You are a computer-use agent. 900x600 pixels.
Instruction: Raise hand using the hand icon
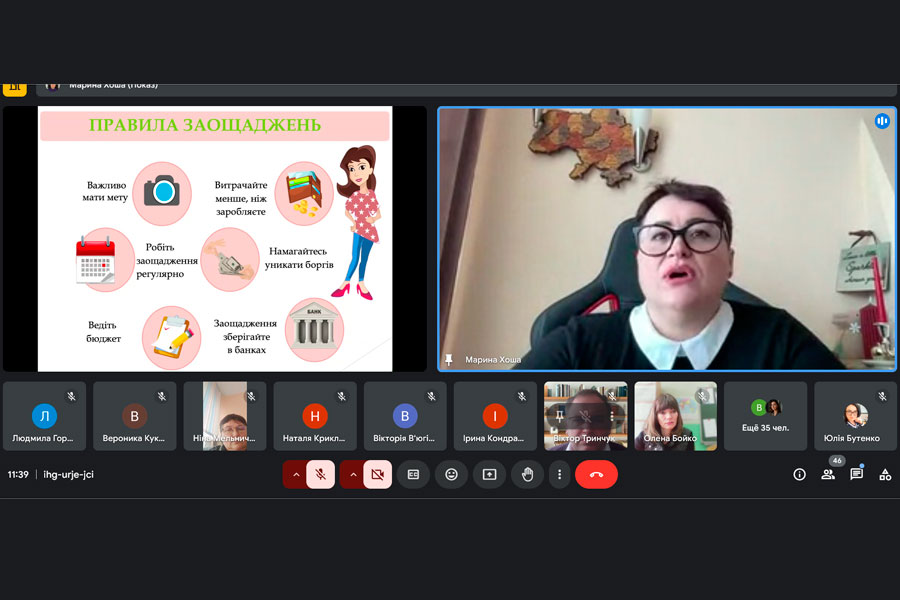tap(527, 474)
